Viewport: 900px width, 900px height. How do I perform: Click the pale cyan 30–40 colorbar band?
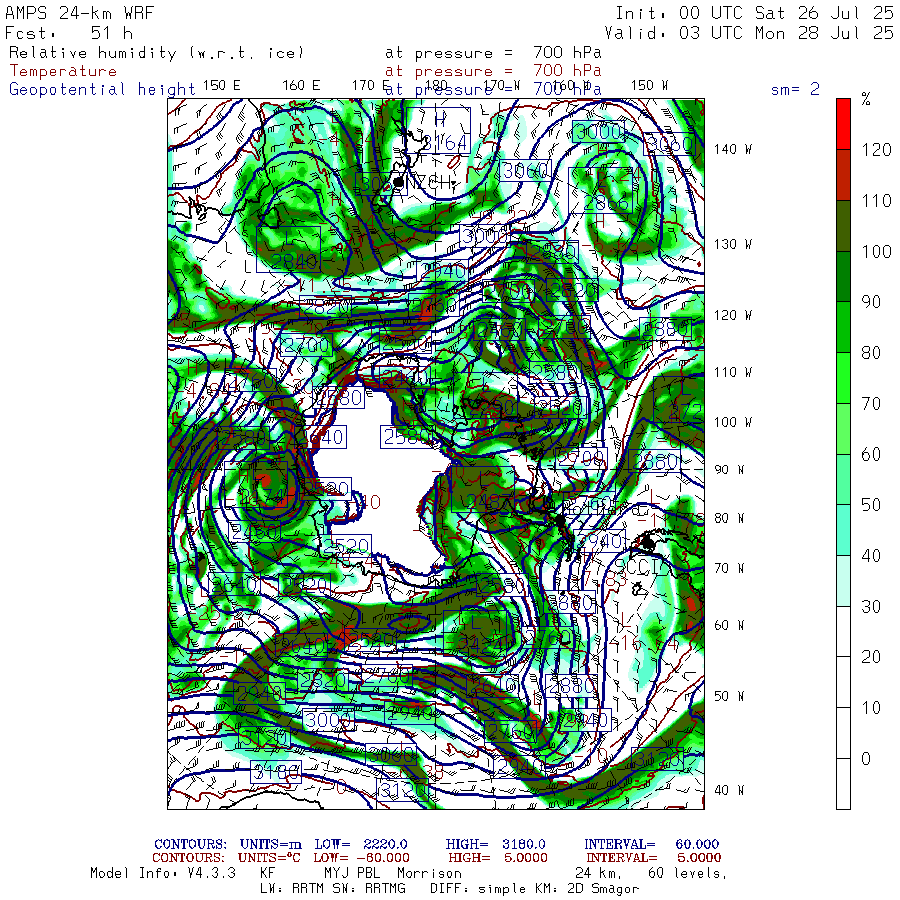(x=843, y=580)
